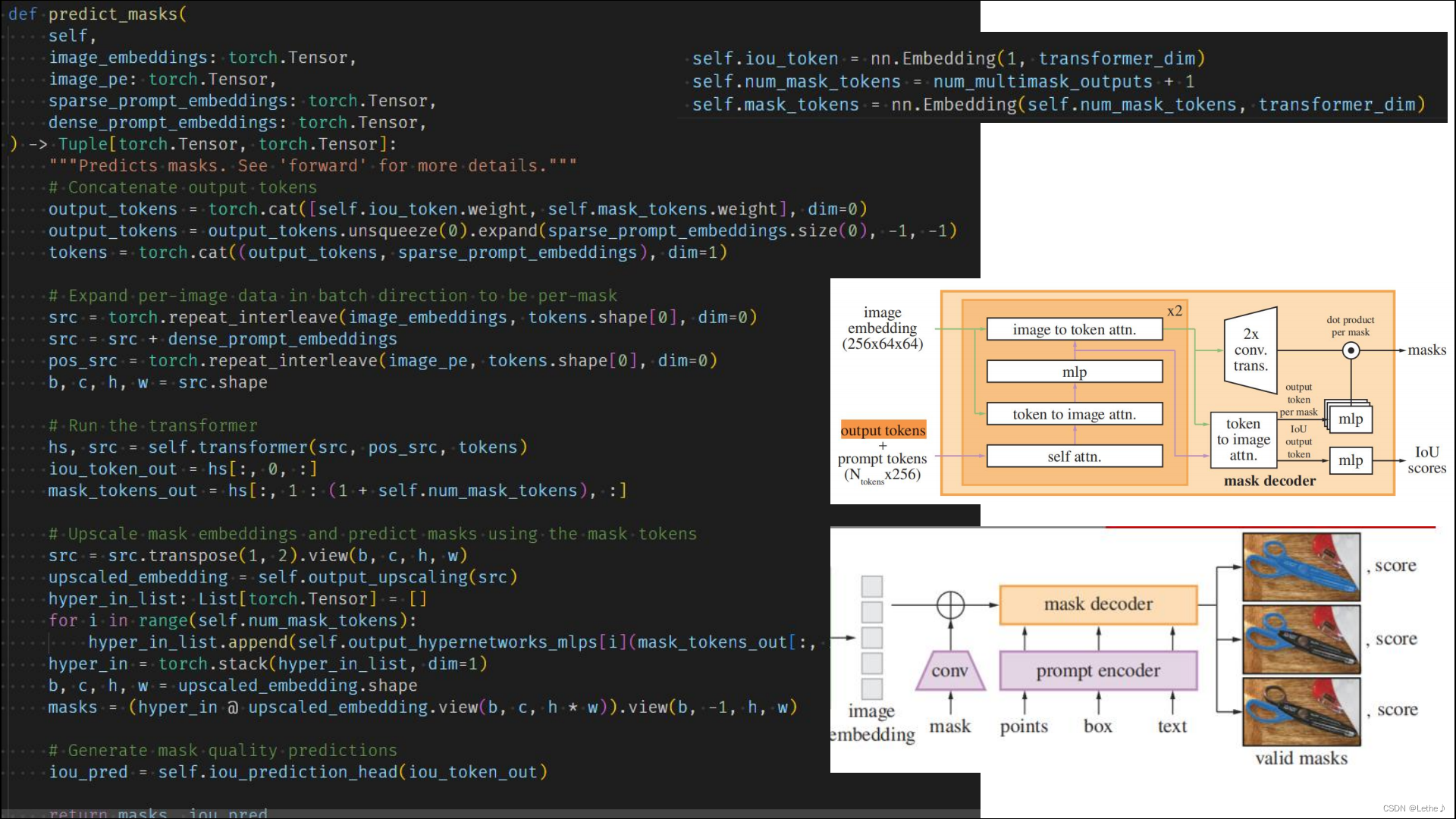The height and width of the screenshot is (819, 1456).
Task: Select the purple conv trapezoid shape
Action: (x=950, y=670)
